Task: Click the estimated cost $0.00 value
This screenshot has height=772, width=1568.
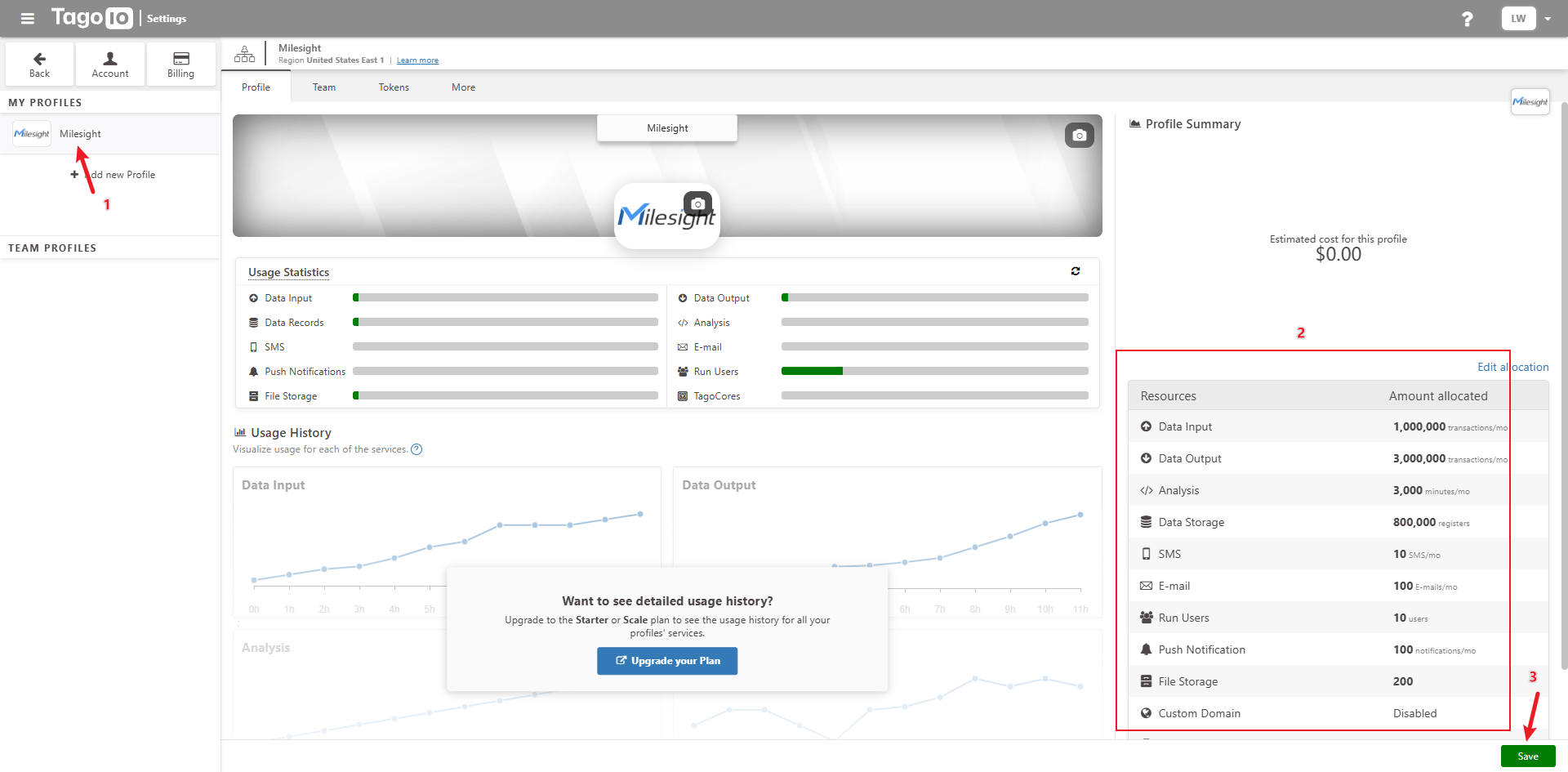Action: click(1339, 254)
